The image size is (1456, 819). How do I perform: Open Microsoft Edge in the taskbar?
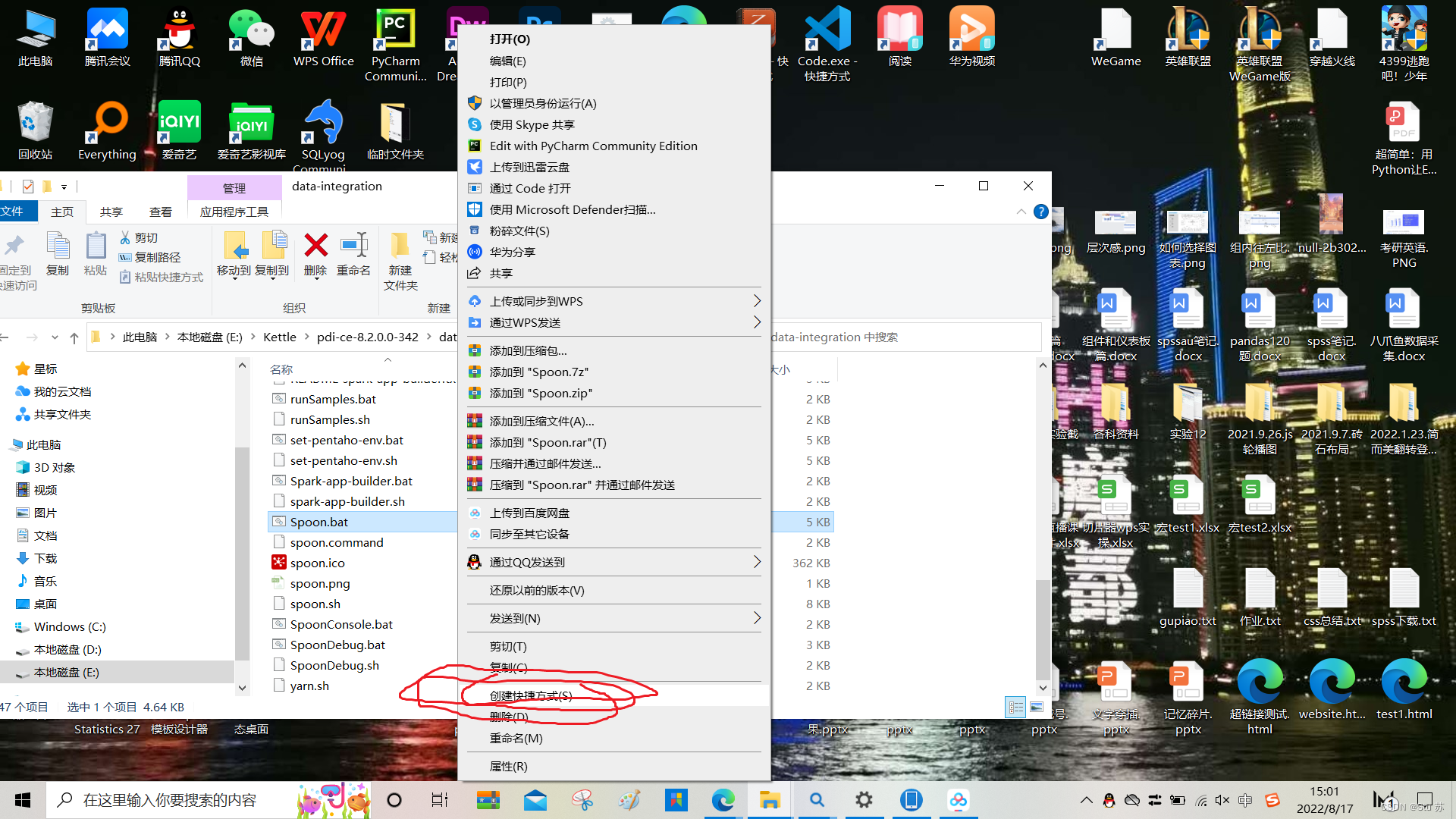[x=723, y=800]
